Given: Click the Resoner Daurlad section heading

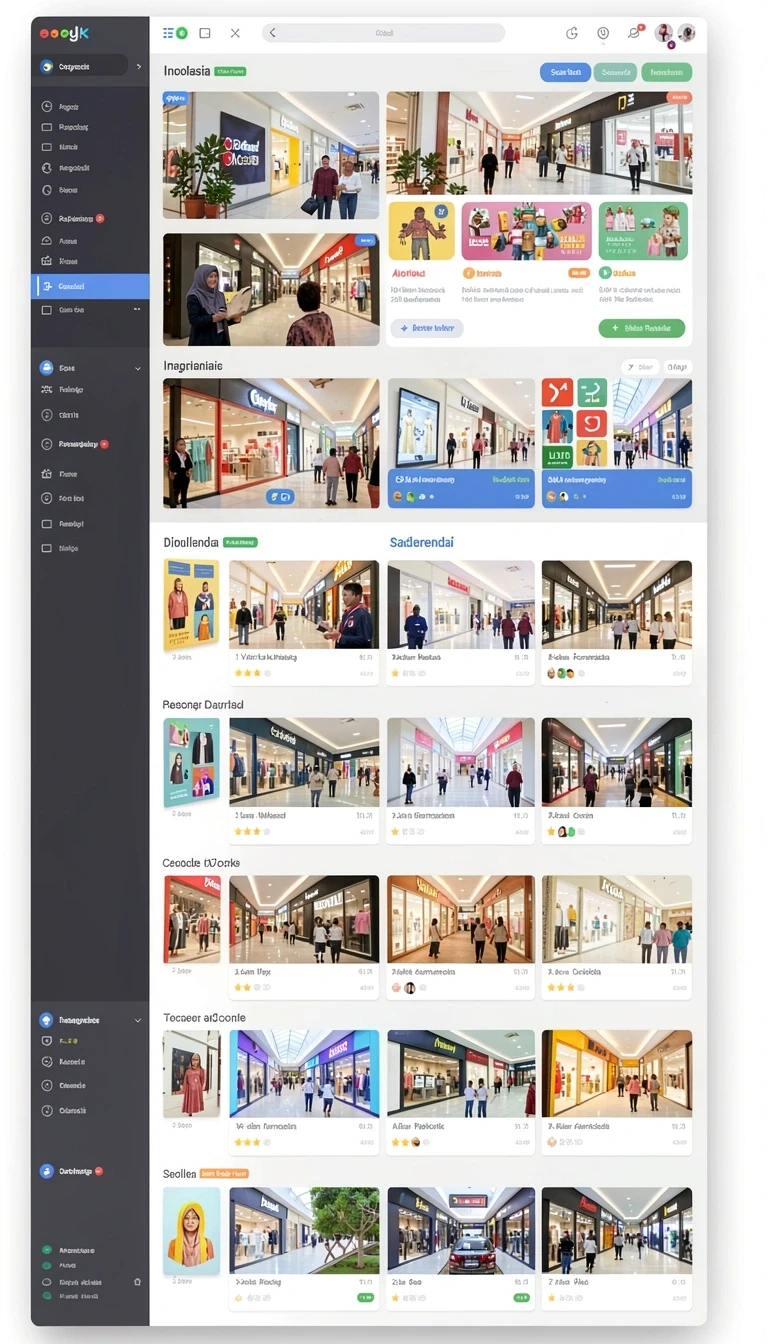Looking at the screenshot, I should click(x=203, y=705).
